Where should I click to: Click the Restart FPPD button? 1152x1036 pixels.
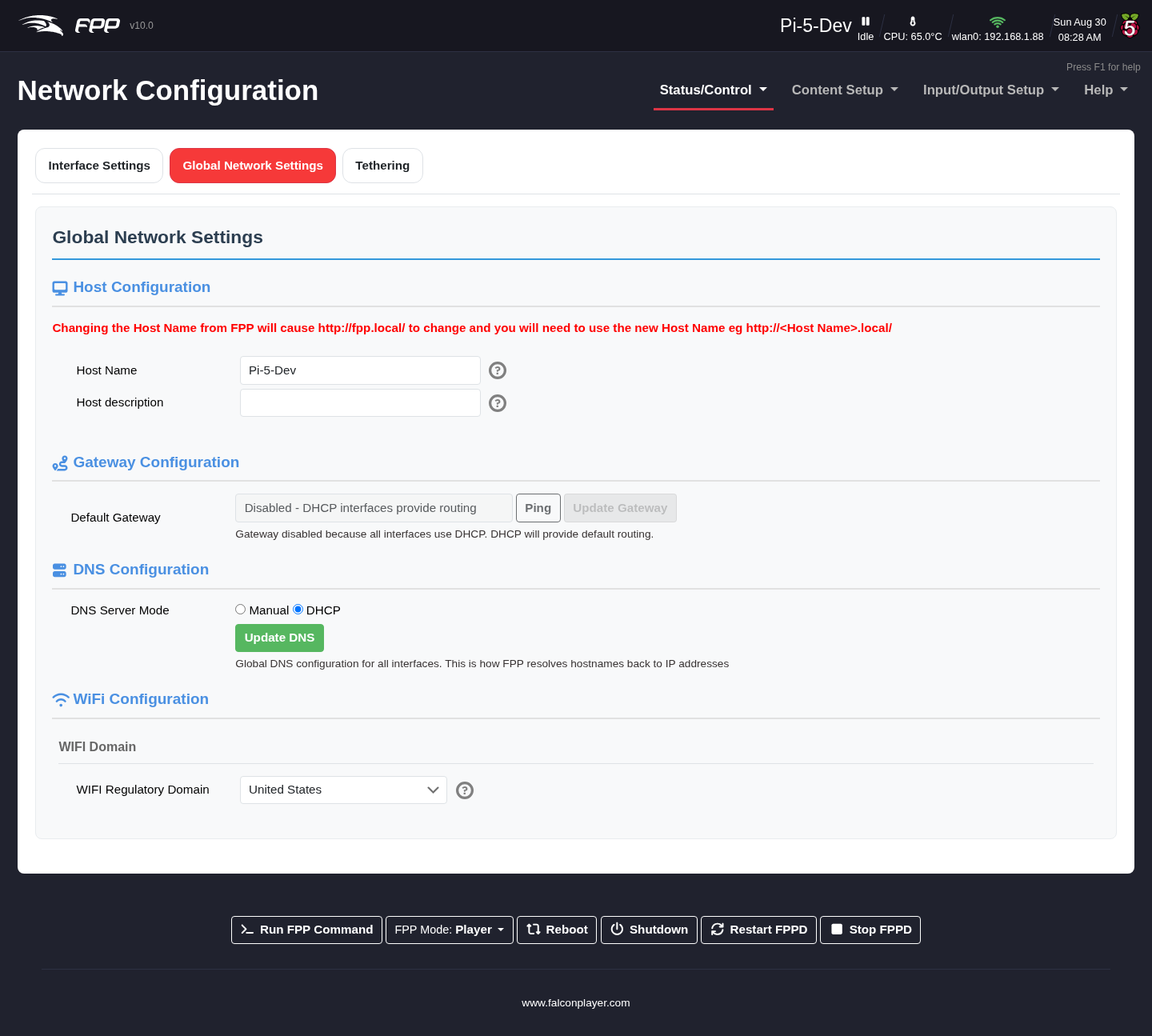click(758, 930)
